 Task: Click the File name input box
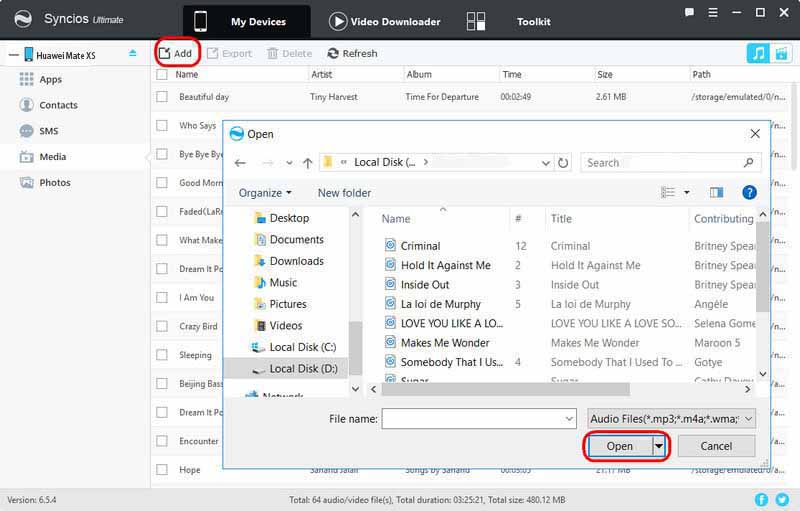coord(479,419)
